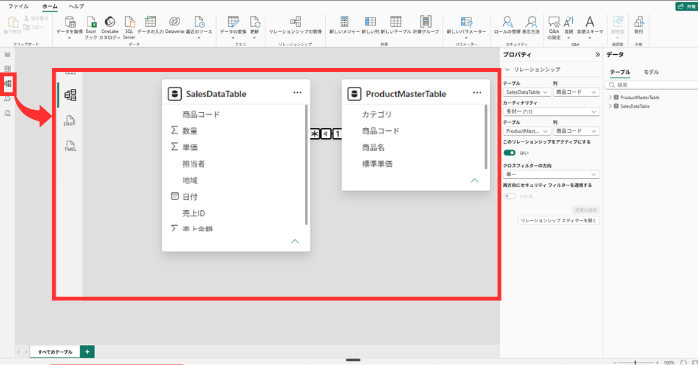Collapse the リレーションシップ section
This screenshot has width=698, height=365.
pos(507,69)
